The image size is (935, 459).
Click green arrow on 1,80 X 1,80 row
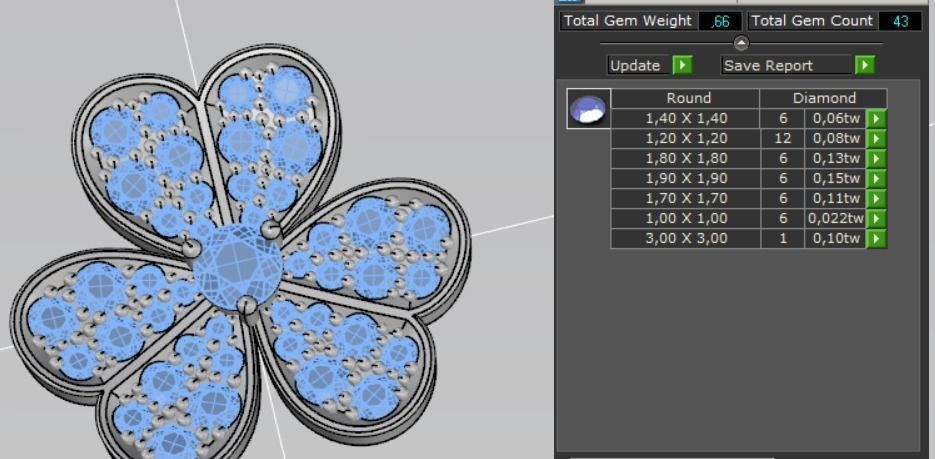click(x=876, y=159)
